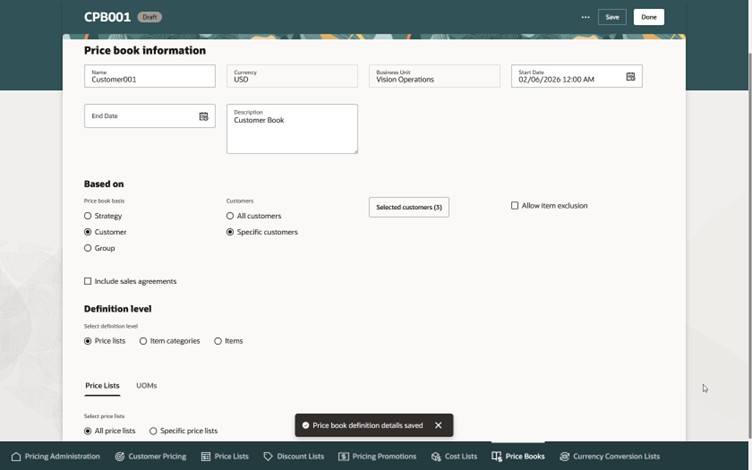Screen dimensions: 752x470
Task: Click the Customer Pricing icon in bottom bar
Action: tap(119, 457)
